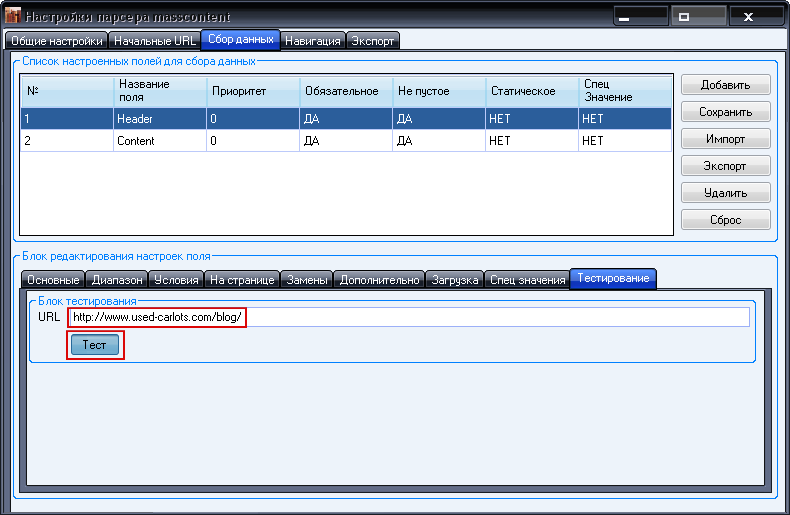Screen dimensions: 790x515
Task: Open the Навигация tab
Action: click(312, 41)
